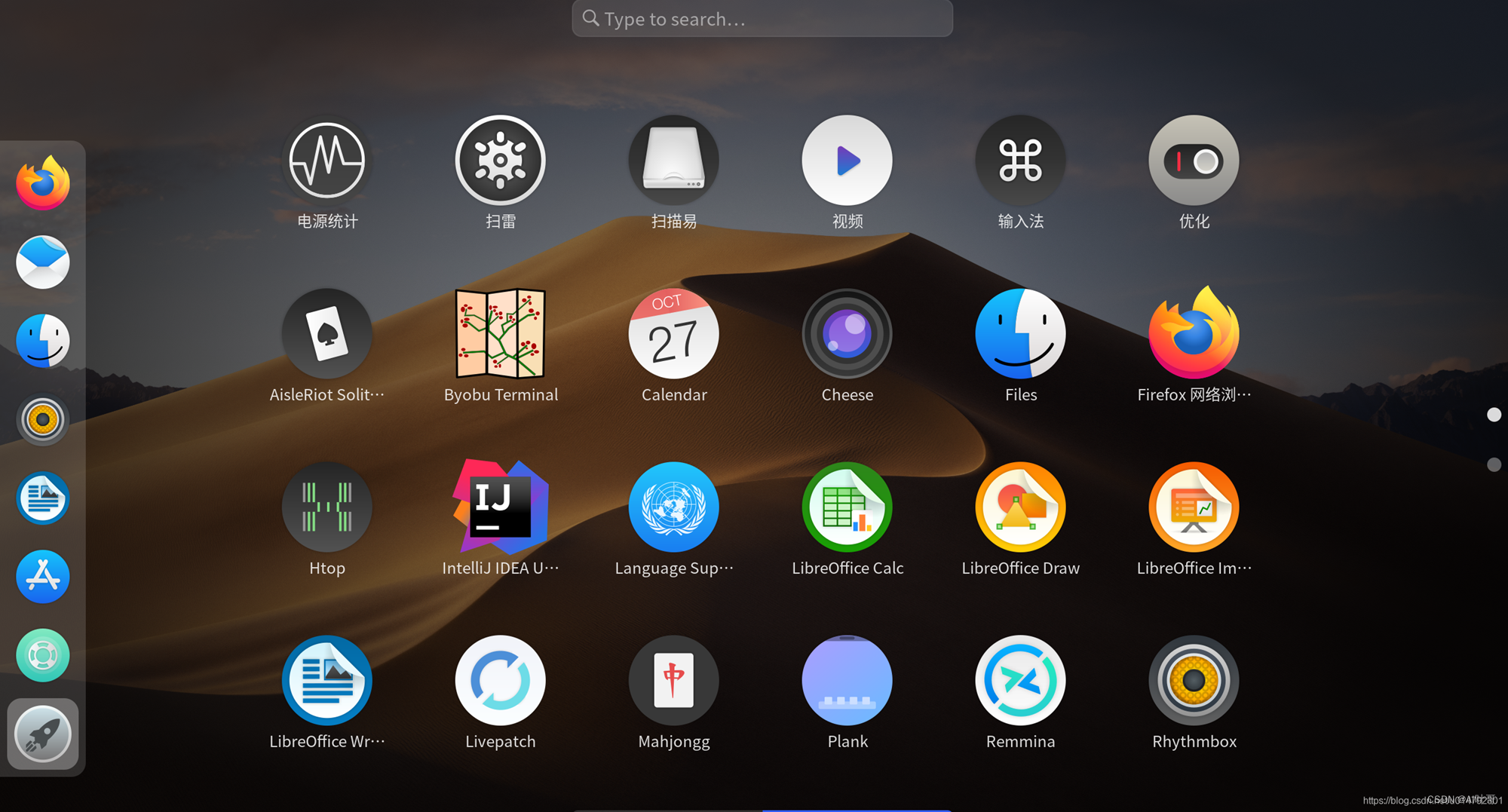1508x812 pixels.
Task: Open Language Support
Action: click(673, 507)
